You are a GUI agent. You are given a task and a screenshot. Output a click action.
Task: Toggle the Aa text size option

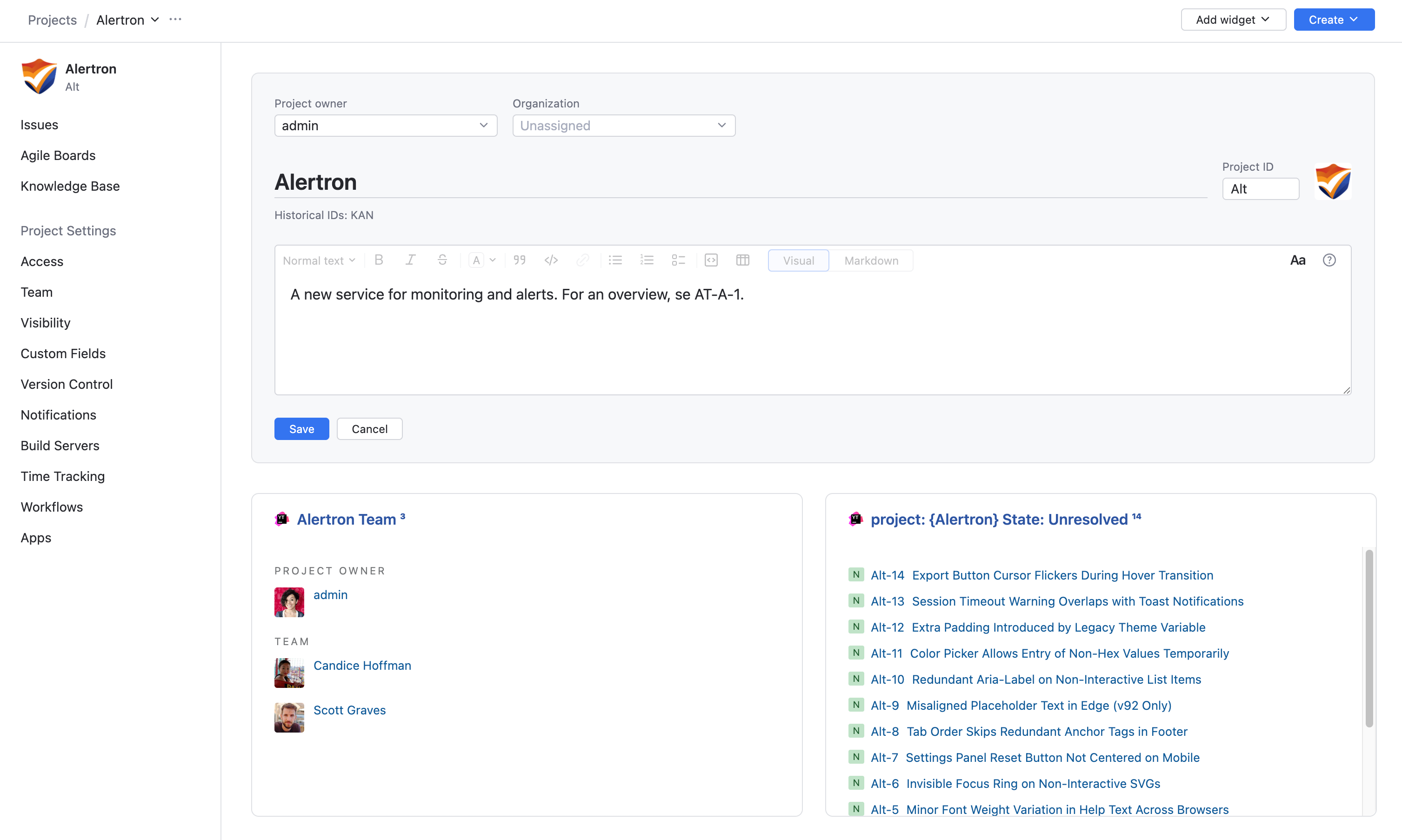[x=1297, y=260]
